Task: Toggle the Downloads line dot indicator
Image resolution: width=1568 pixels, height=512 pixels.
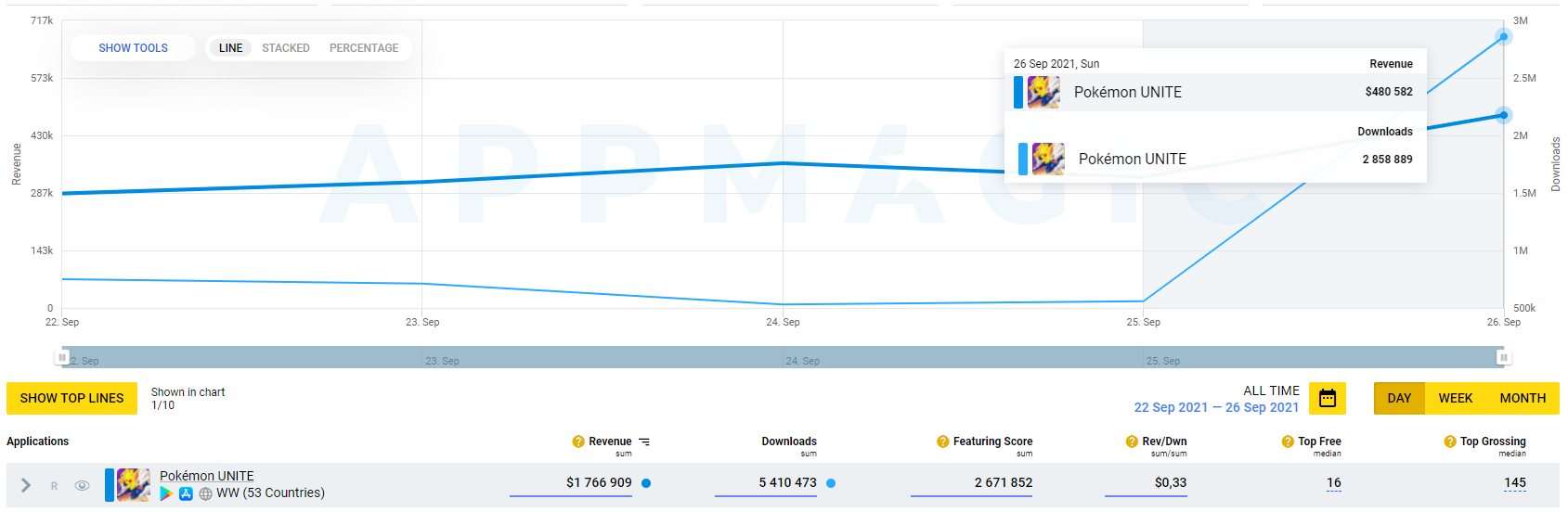Action: (831, 483)
